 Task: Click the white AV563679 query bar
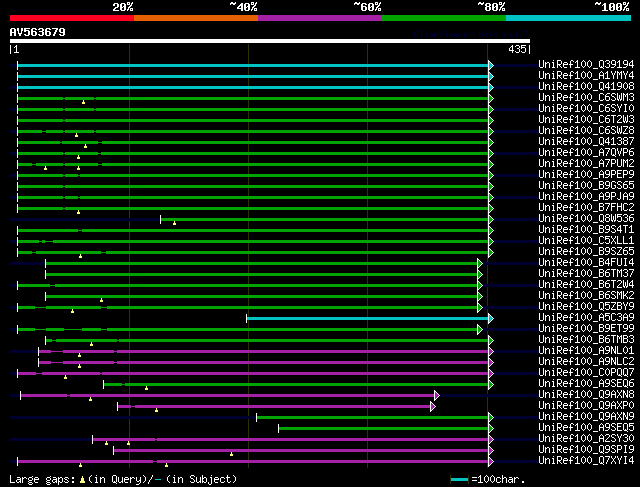[270, 41]
